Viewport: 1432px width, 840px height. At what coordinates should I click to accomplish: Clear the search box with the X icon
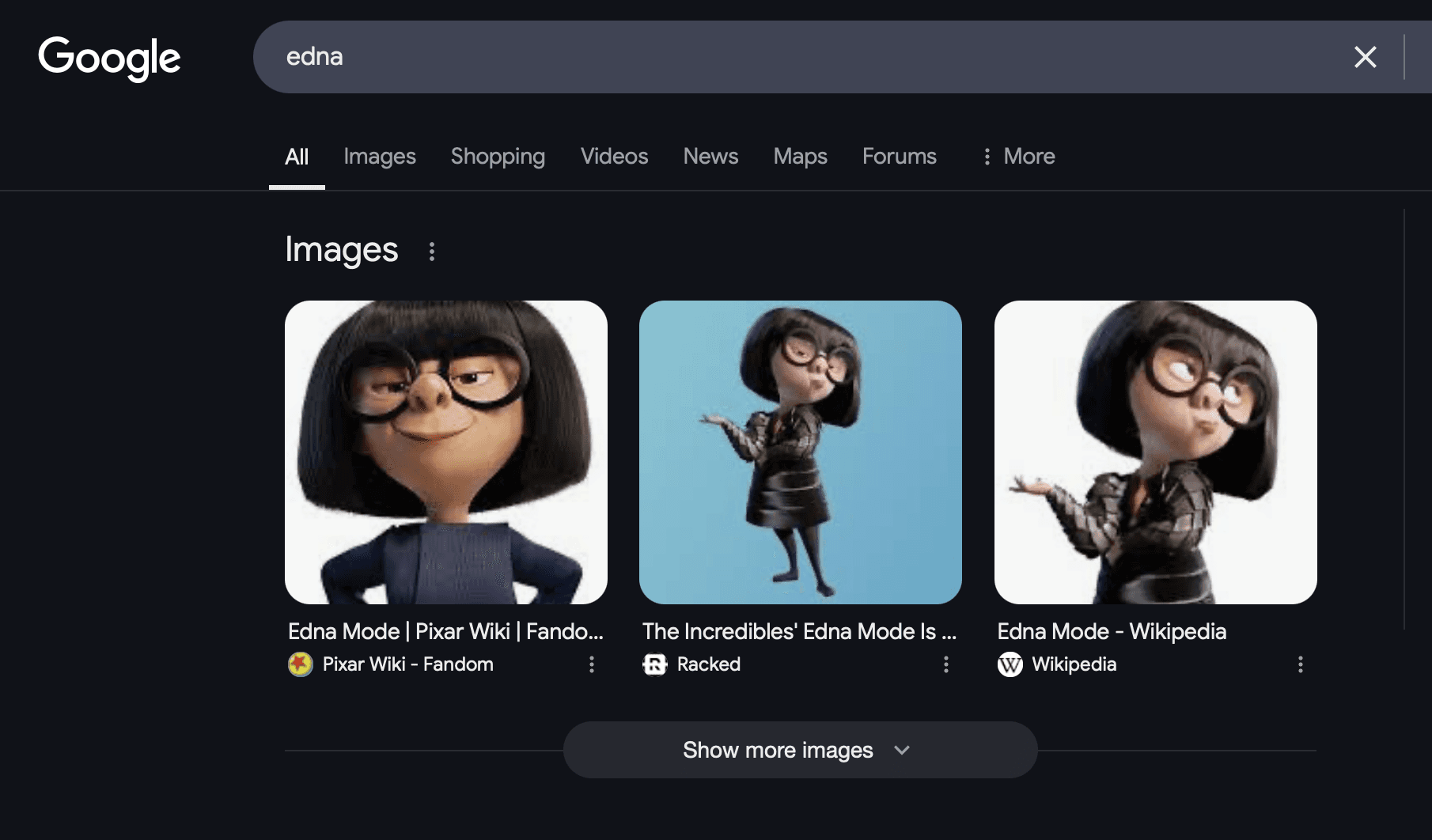pos(1365,57)
